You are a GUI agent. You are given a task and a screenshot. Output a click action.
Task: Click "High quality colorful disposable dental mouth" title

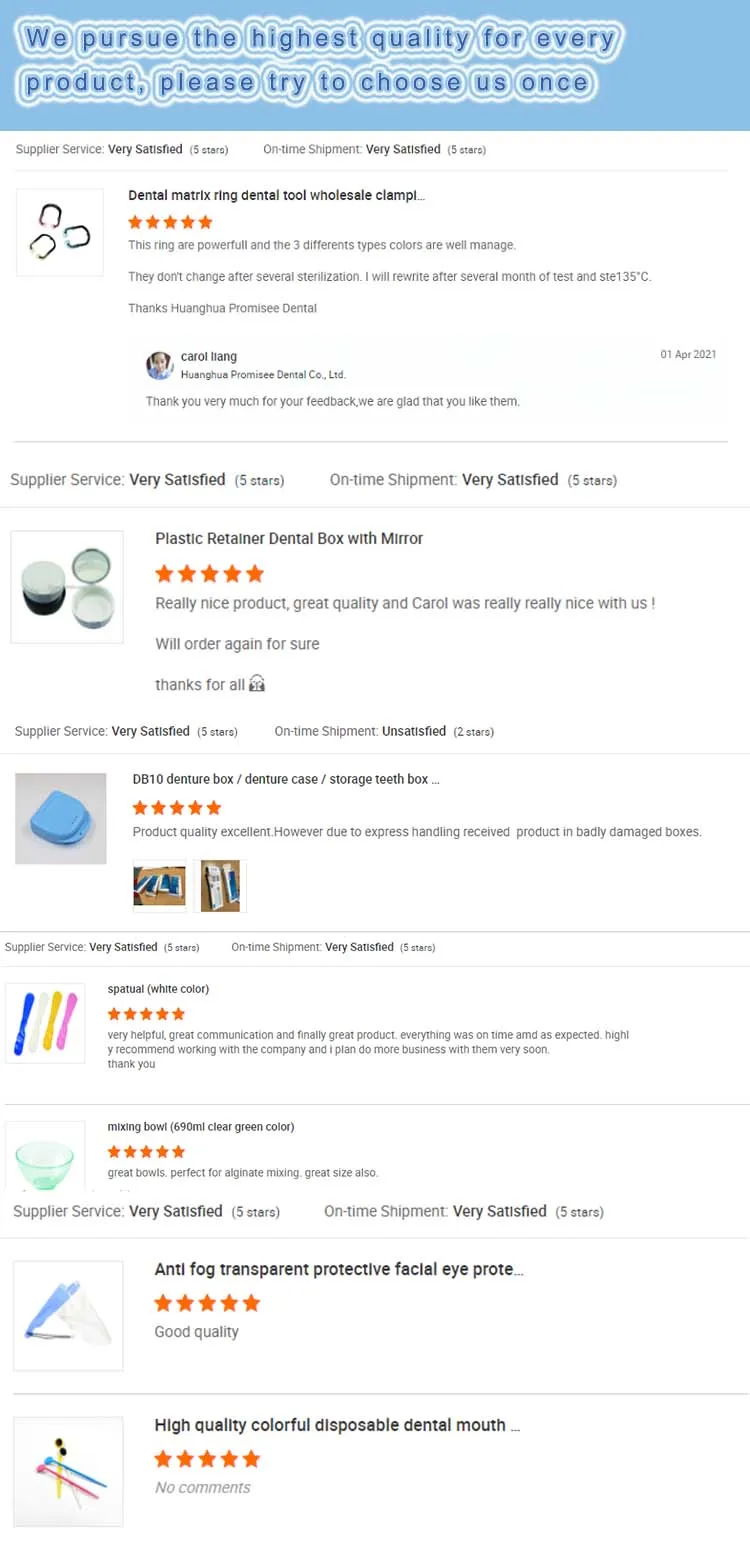coord(337,1425)
